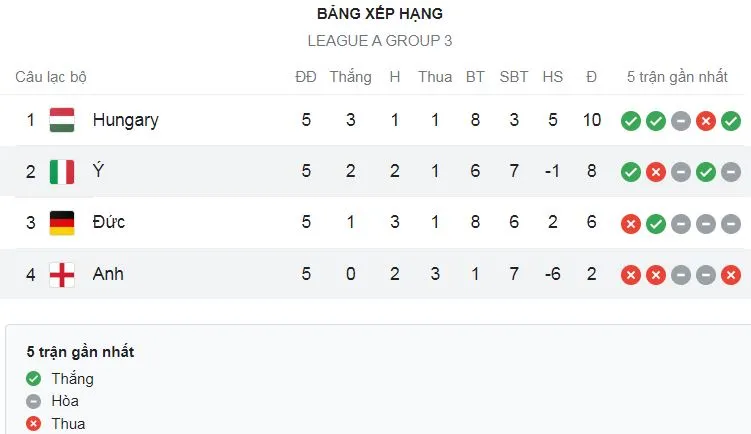
Task: Click the England flag icon
Action: pyautogui.click(x=62, y=274)
